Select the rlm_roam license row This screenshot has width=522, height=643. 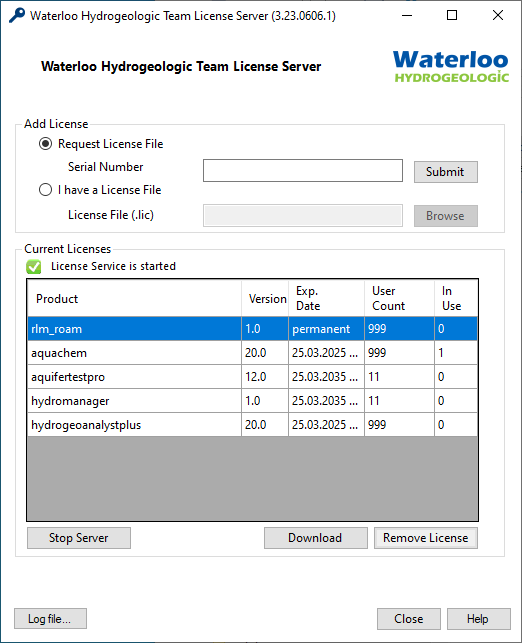[x=253, y=329]
